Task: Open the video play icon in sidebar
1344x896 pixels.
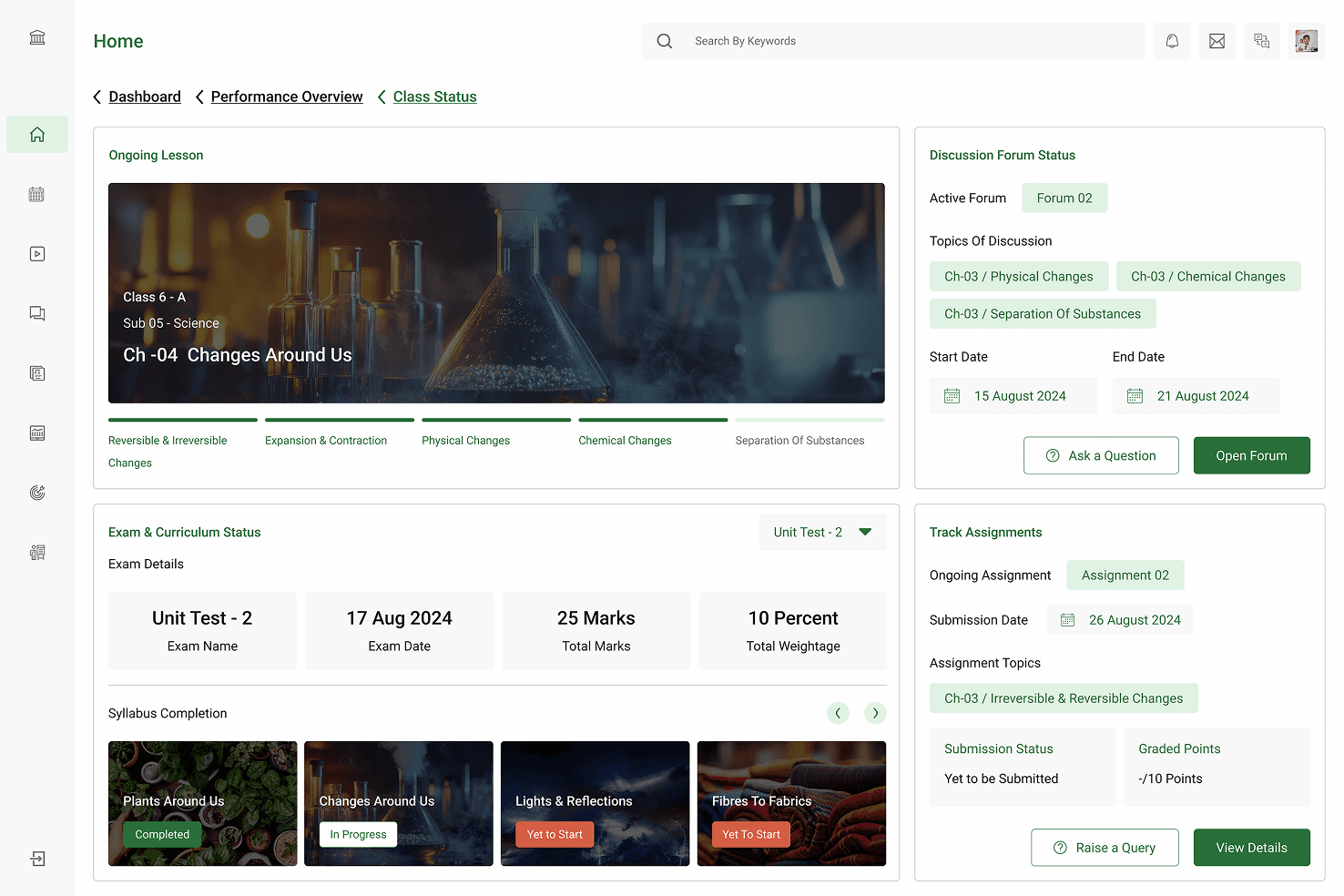Action: pos(37,254)
